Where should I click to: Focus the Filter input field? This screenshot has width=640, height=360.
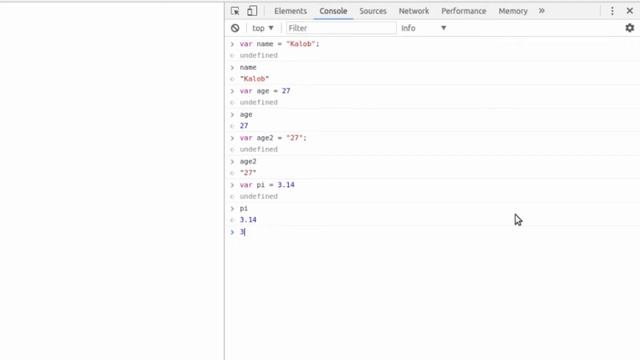tap(341, 28)
